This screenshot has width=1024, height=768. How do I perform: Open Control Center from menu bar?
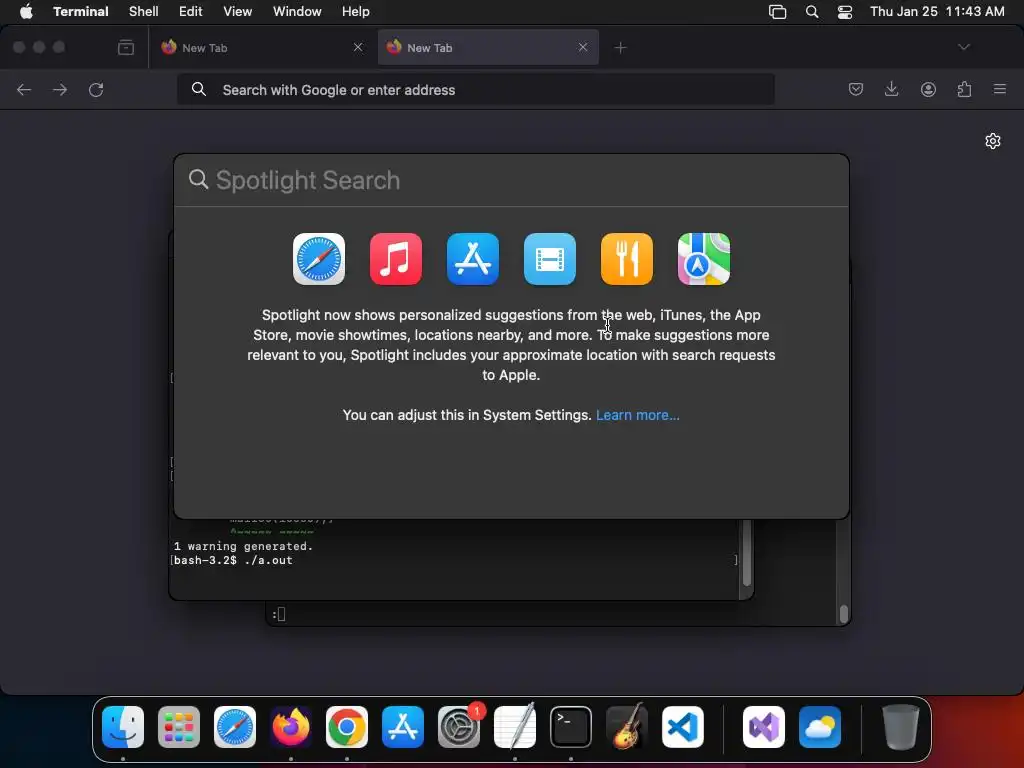[x=845, y=12]
